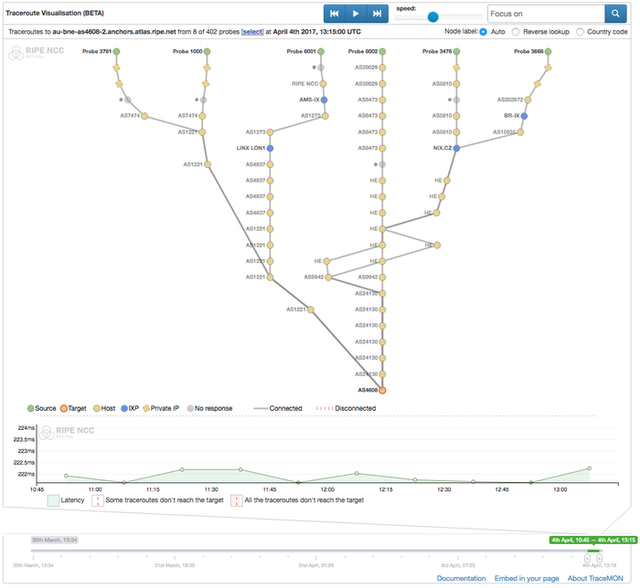This screenshot has width=640, height=588.
Task: Click the No response legend entry
Action: 209,408
